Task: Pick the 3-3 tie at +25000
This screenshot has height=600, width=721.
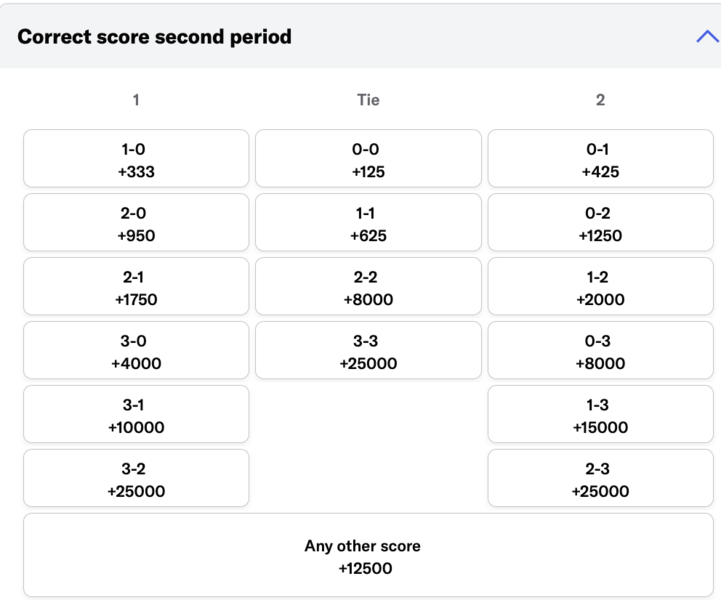Action: [368, 350]
